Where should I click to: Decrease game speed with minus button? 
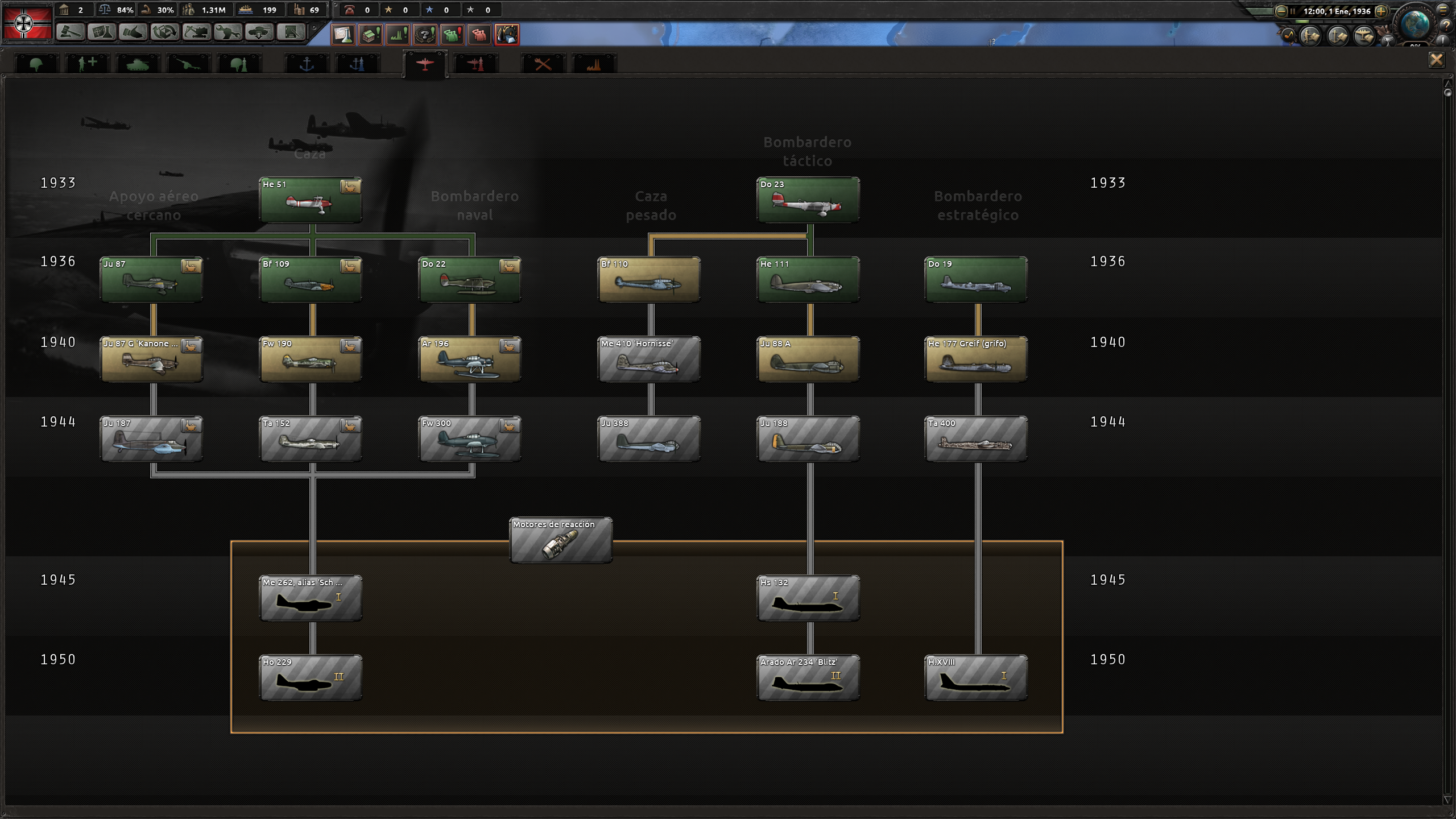tap(1281, 11)
